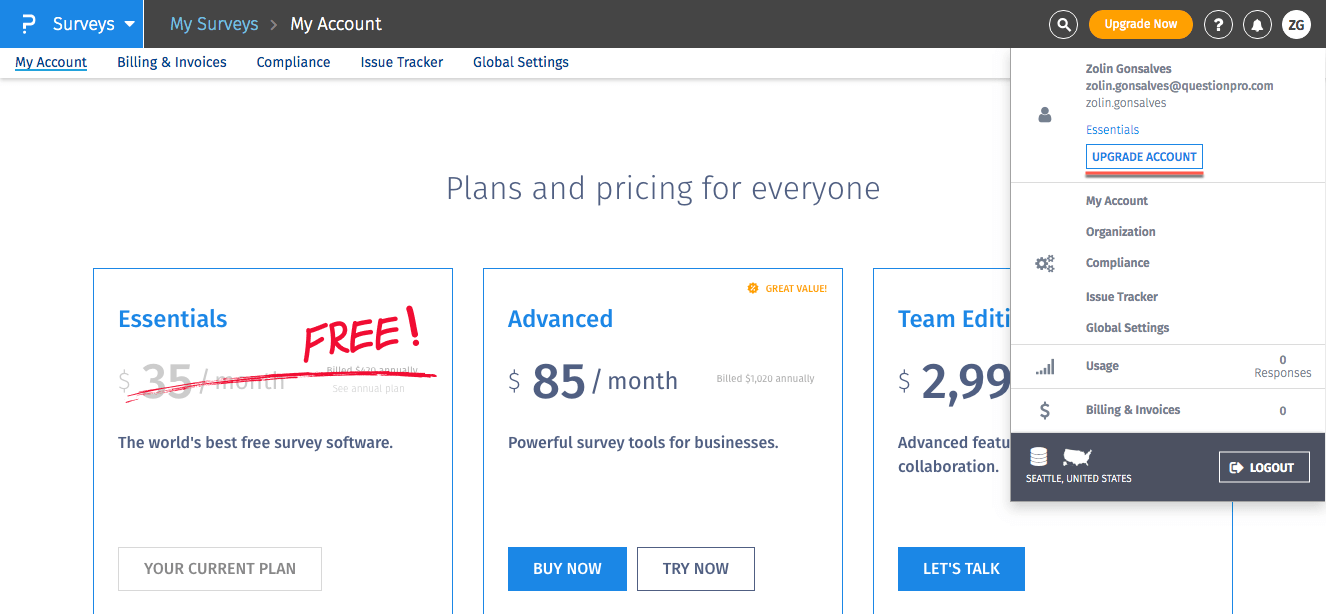Open notifications bell icon
This screenshot has height=614, width=1326.
pyautogui.click(x=1257, y=24)
